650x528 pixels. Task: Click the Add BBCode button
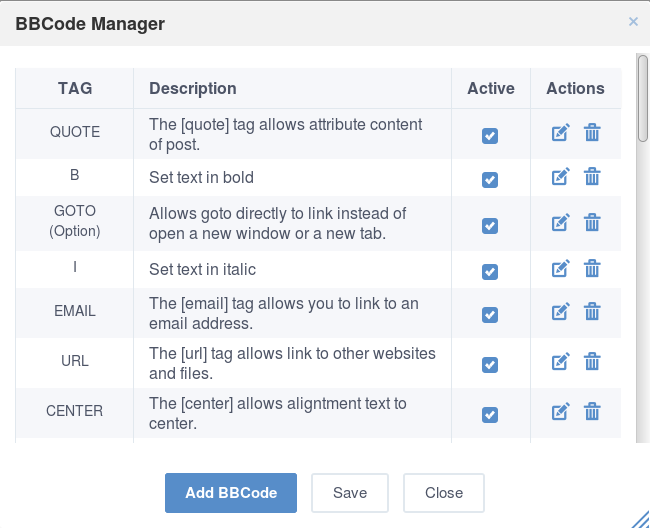point(231,493)
